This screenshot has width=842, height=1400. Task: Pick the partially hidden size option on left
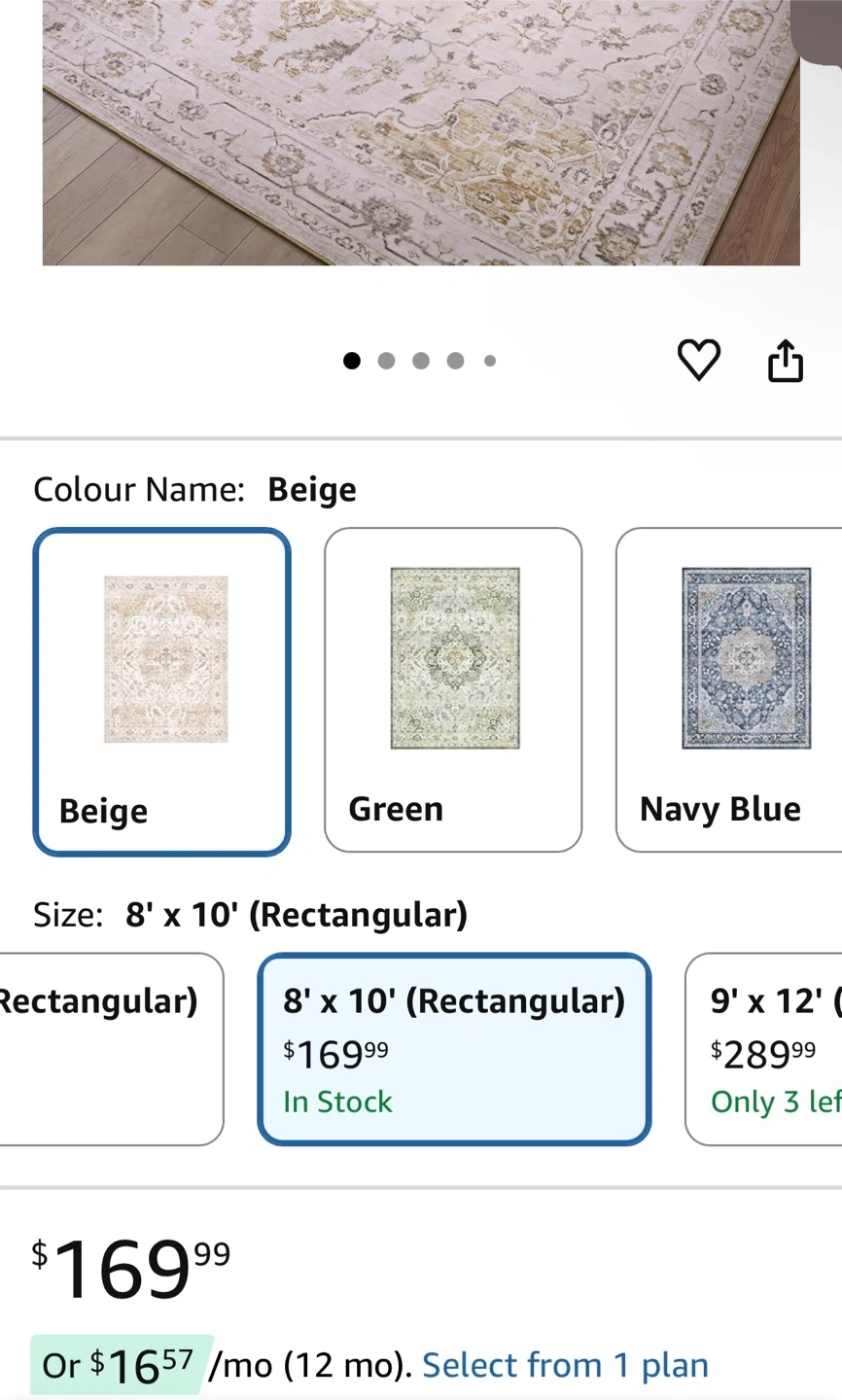coord(107,1049)
